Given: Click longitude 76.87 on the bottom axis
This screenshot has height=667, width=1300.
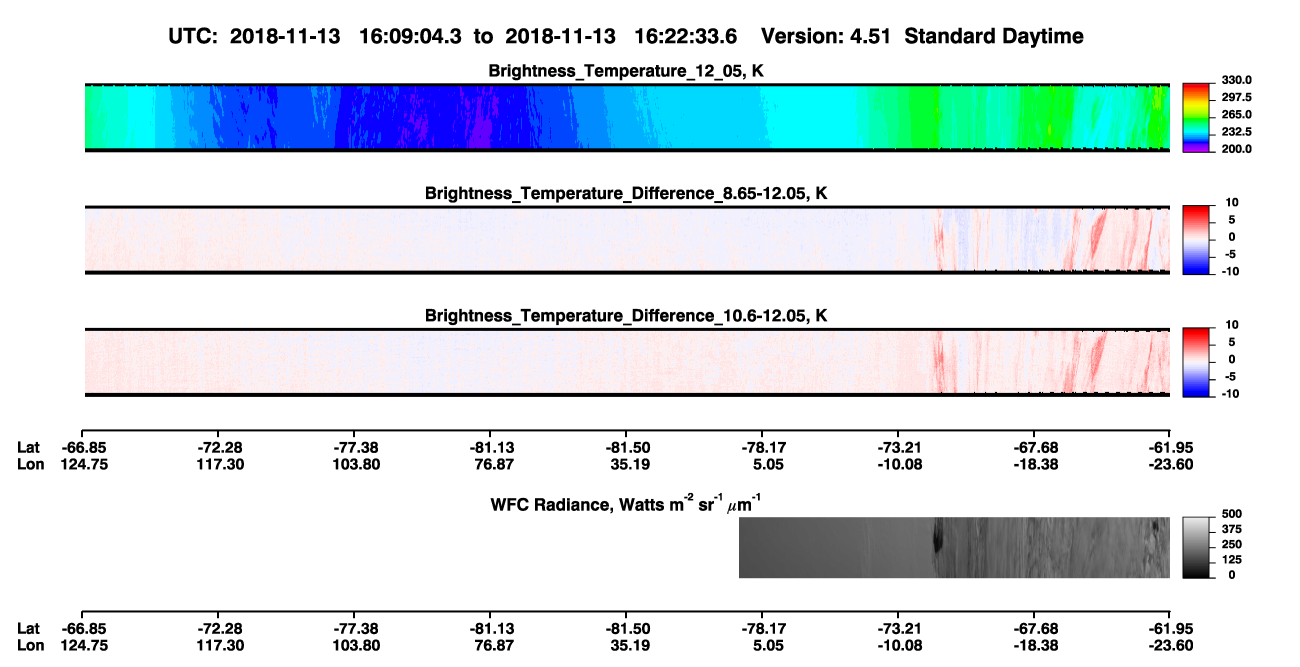Looking at the screenshot, I should (x=490, y=645).
